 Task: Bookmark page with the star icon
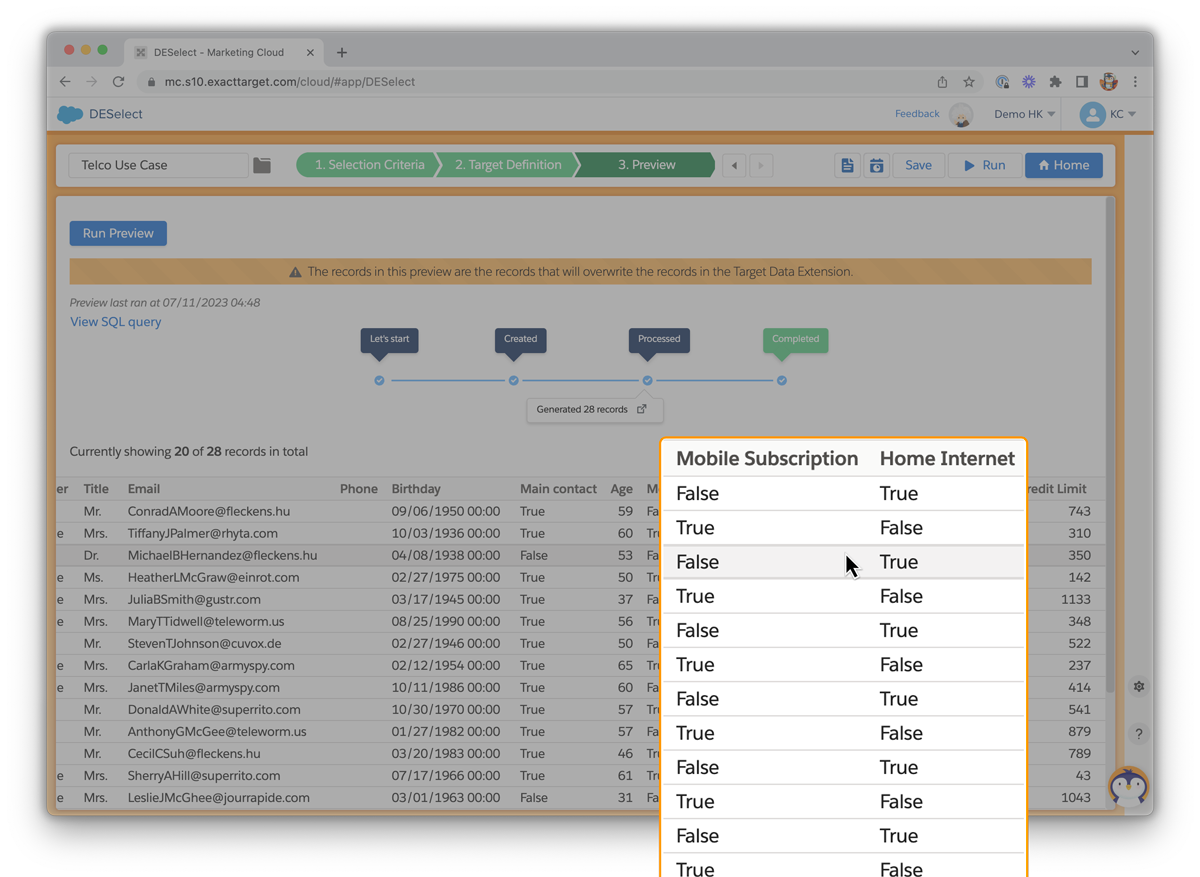(969, 82)
